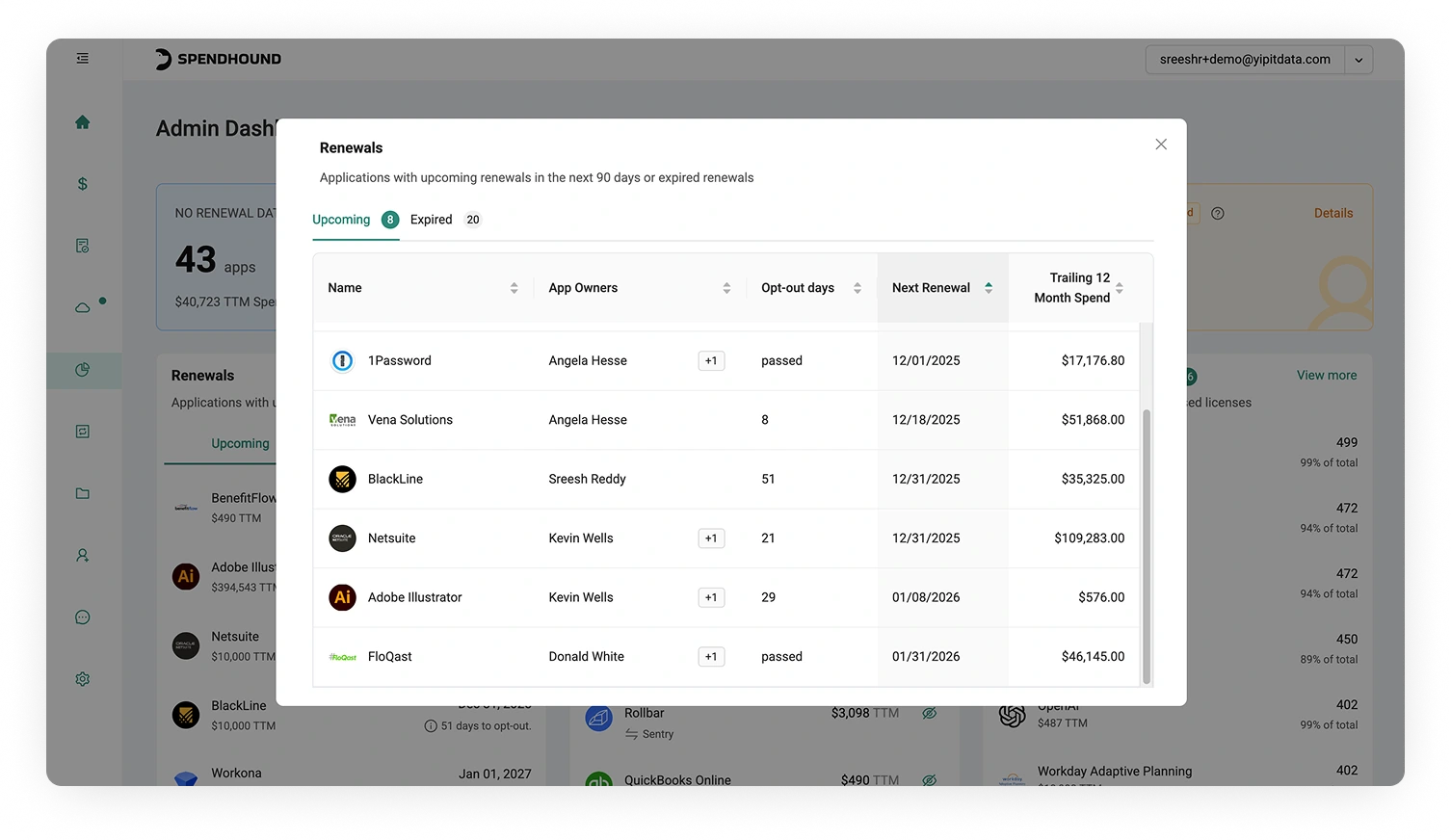Image resolution: width=1451 pixels, height=840 pixels.
Task: Click the $51,868.00 spend value
Action: (x=1093, y=420)
